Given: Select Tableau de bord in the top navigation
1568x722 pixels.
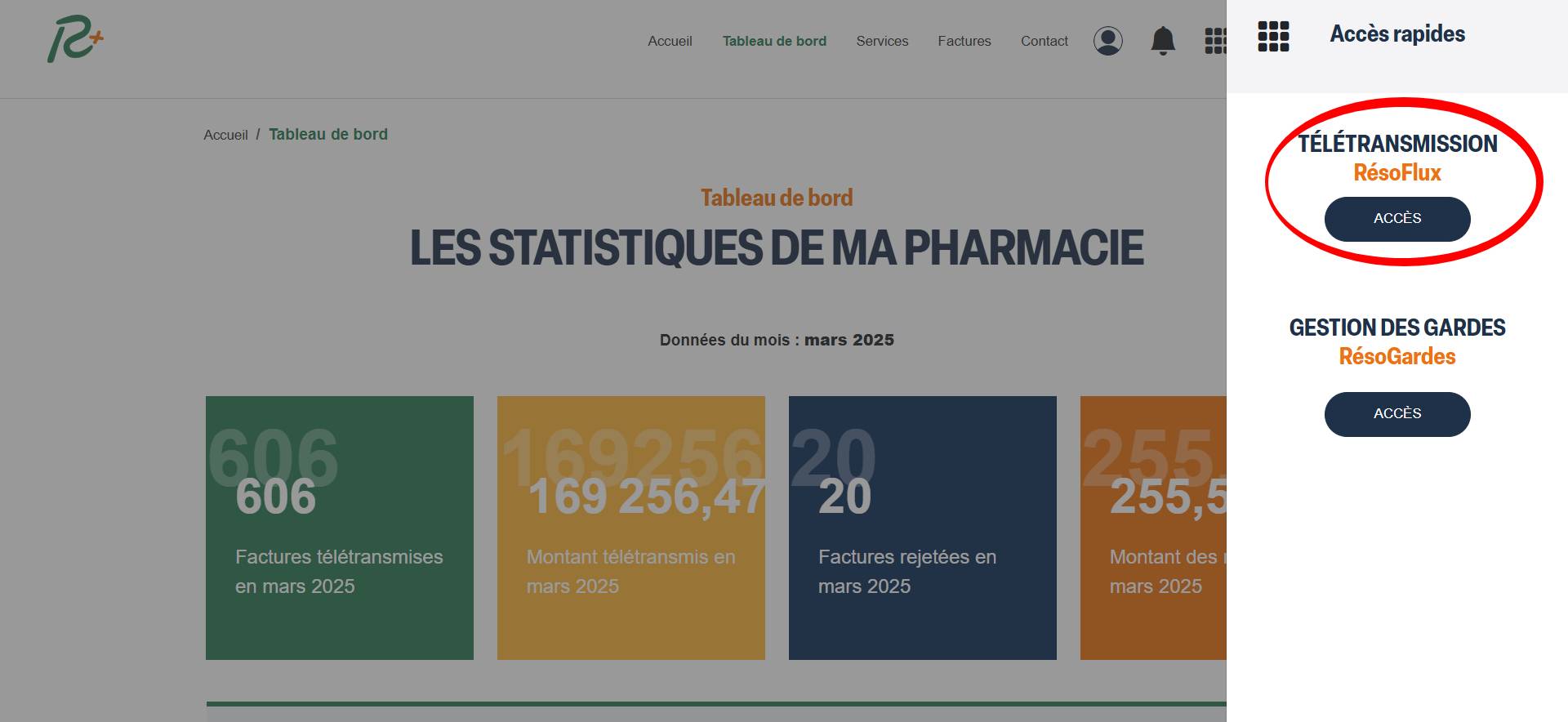Looking at the screenshot, I should pos(774,41).
